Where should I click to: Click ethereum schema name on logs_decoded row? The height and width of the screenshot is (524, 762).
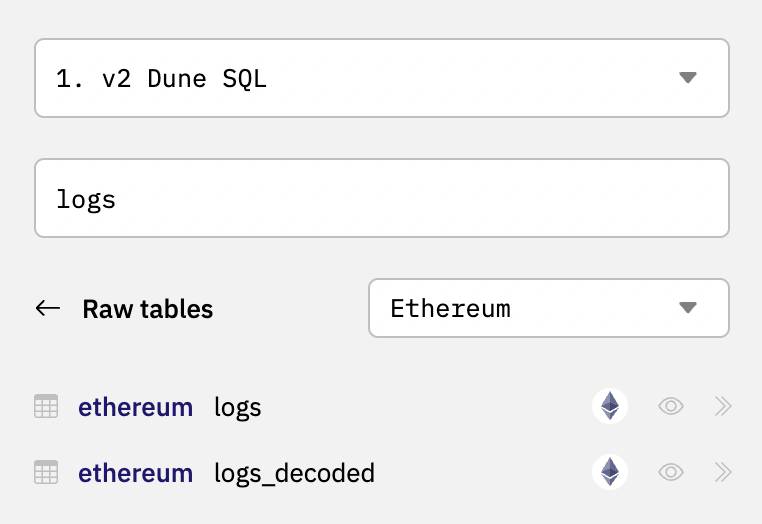tap(136, 473)
